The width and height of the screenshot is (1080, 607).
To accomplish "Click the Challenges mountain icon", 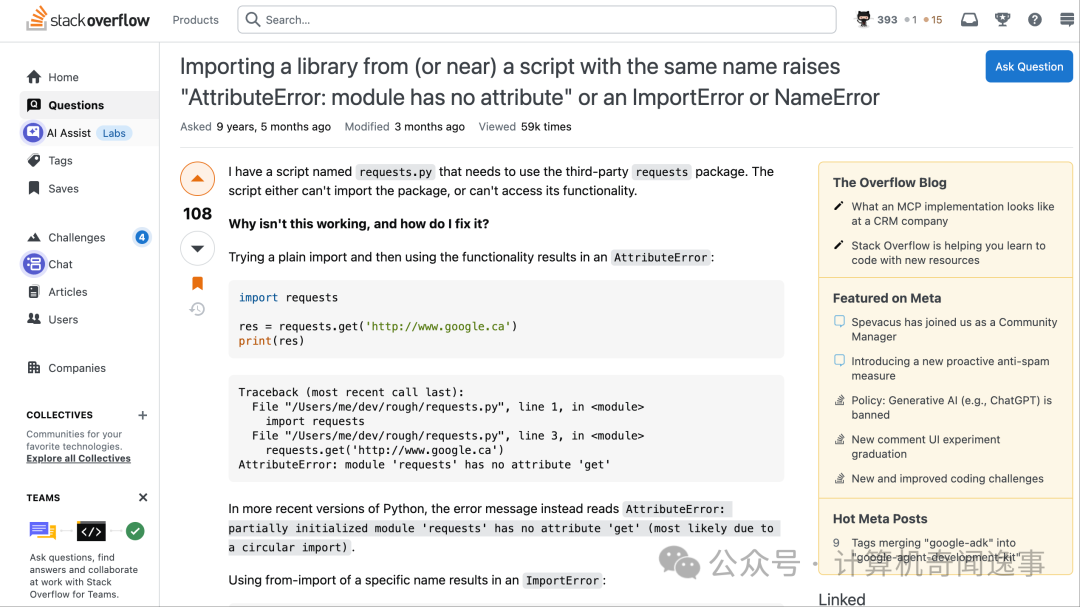I will click(x=34, y=237).
